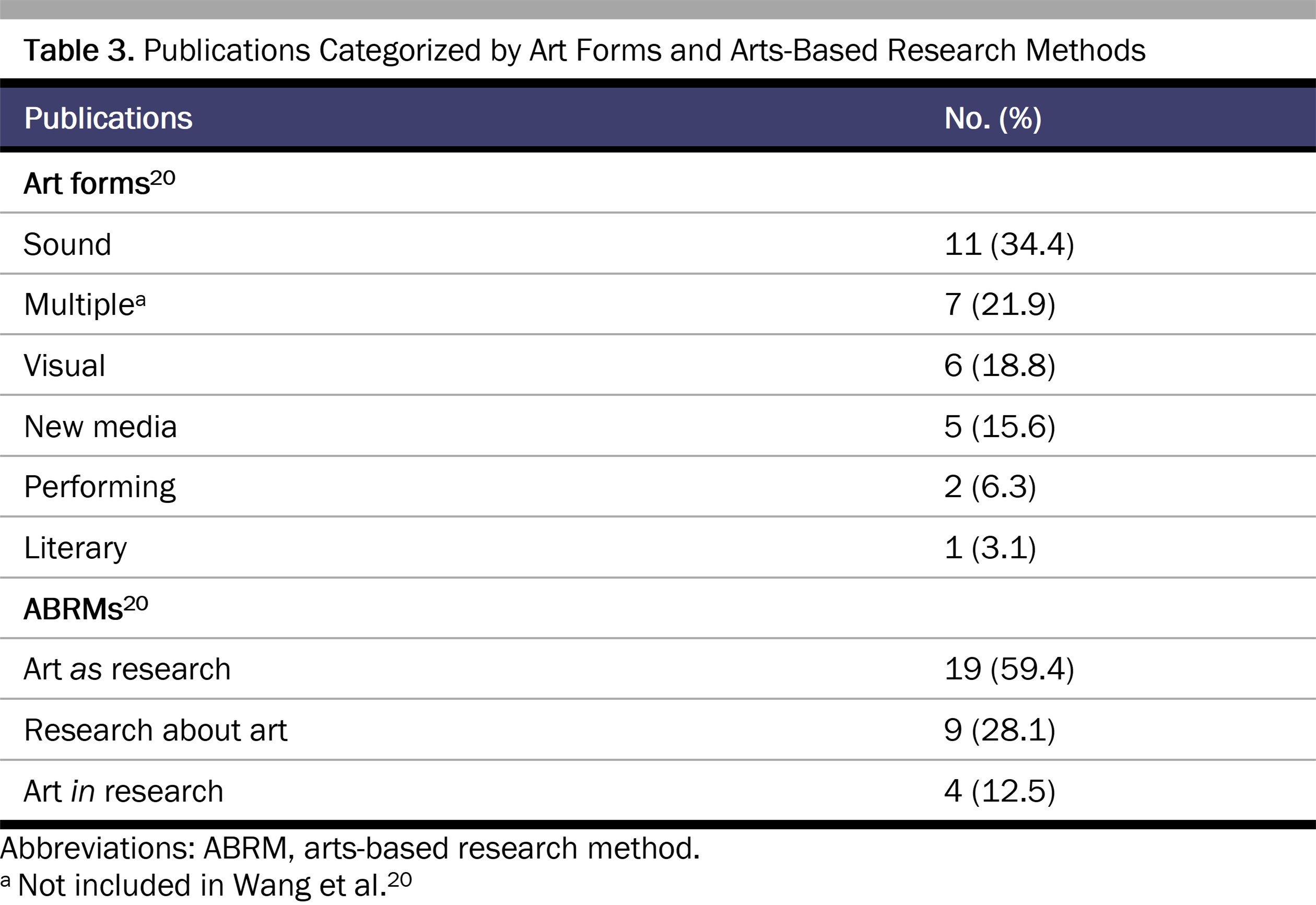Open reference 20 beside ABRMs heading
This screenshot has height=905, width=1316.
136,604
